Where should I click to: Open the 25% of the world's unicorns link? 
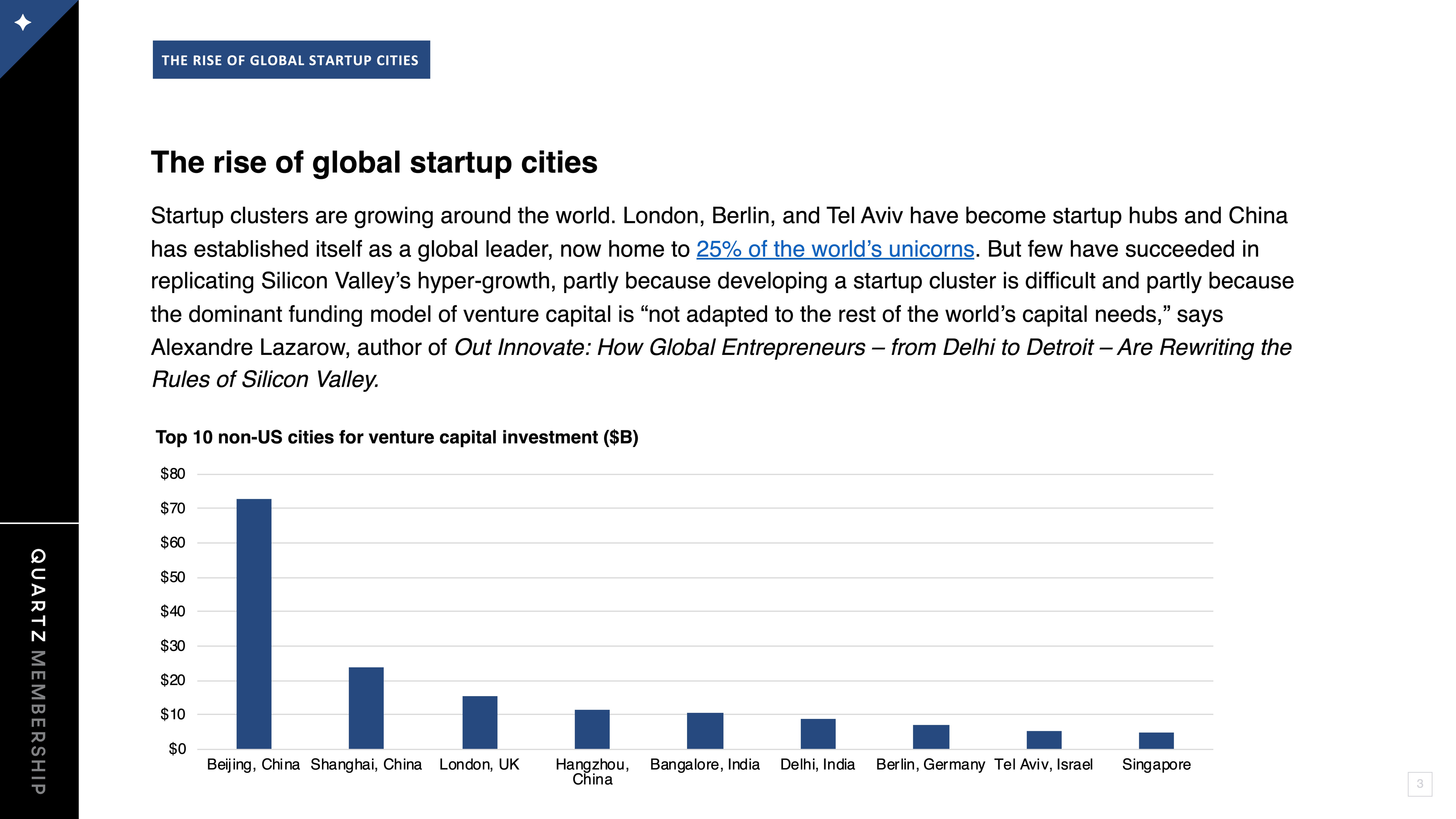[x=835, y=249]
